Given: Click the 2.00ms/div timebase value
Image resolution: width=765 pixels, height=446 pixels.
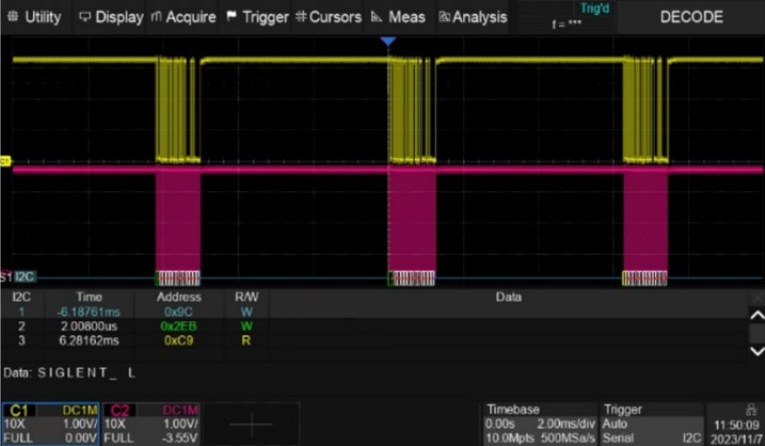Looking at the screenshot, I should pyautogui.click(x=566, y=424).
